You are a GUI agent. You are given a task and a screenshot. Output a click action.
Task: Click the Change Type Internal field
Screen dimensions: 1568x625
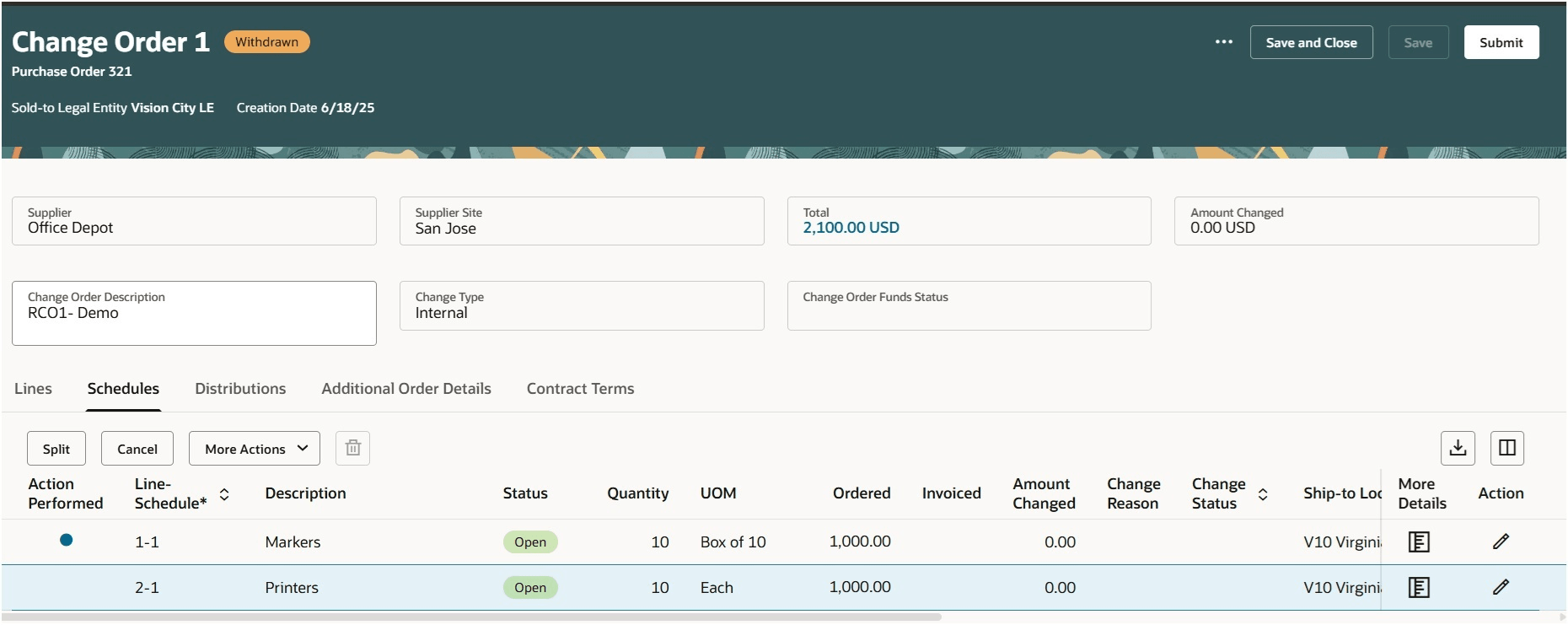pyautogui.click(x=582, y=305)
